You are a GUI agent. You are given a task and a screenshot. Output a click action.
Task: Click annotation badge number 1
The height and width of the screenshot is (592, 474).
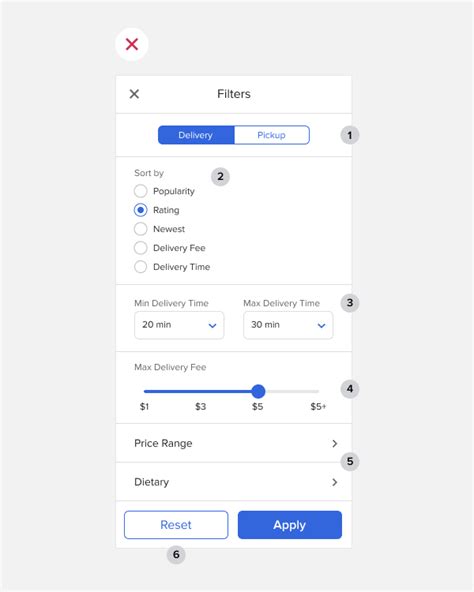(x=350, y=135)
